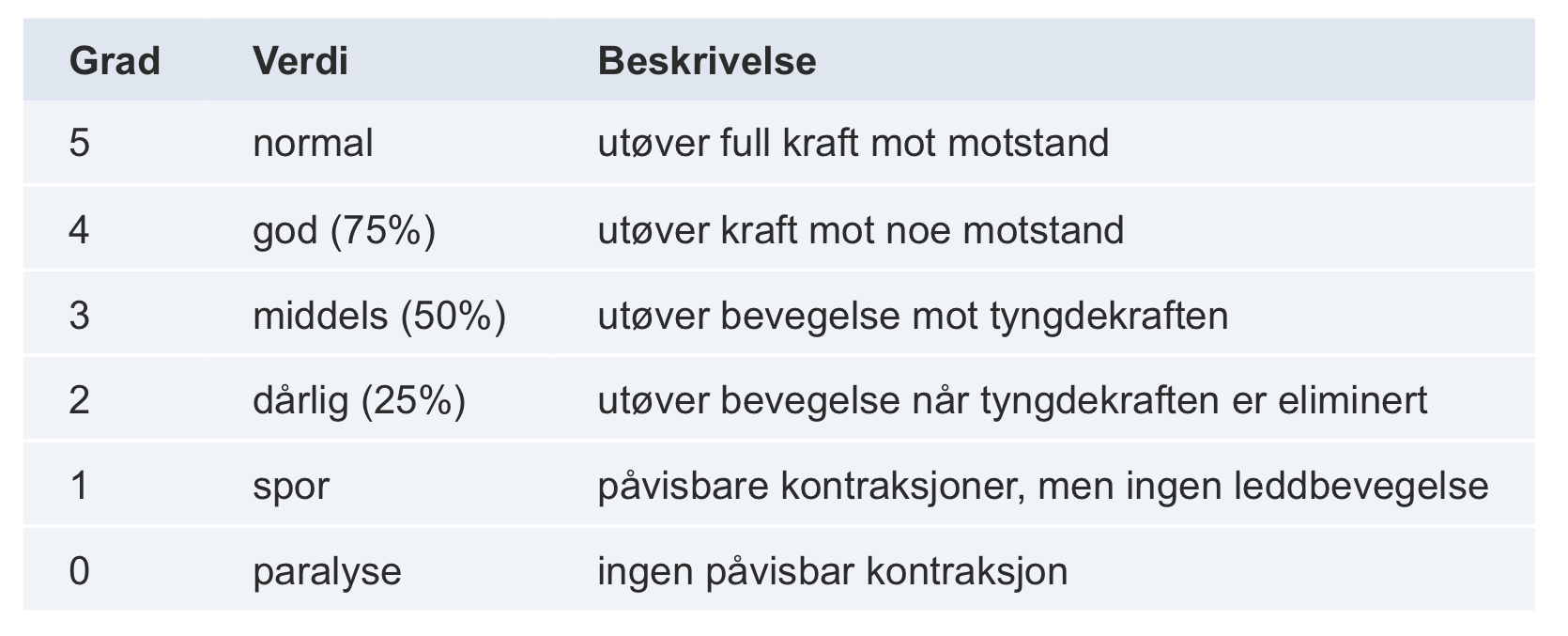Click 'ingen påvisbar kontraksjon' description

pyautogui.click(x=832, y=571)
